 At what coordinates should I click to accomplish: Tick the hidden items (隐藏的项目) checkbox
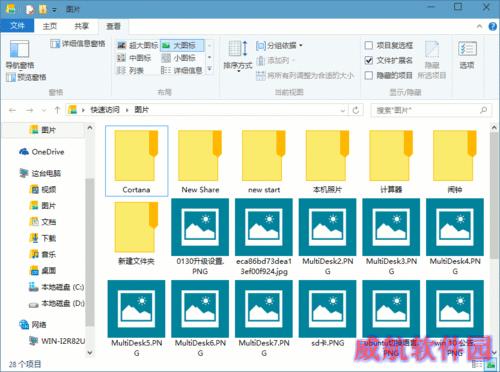tap(368, 76)
